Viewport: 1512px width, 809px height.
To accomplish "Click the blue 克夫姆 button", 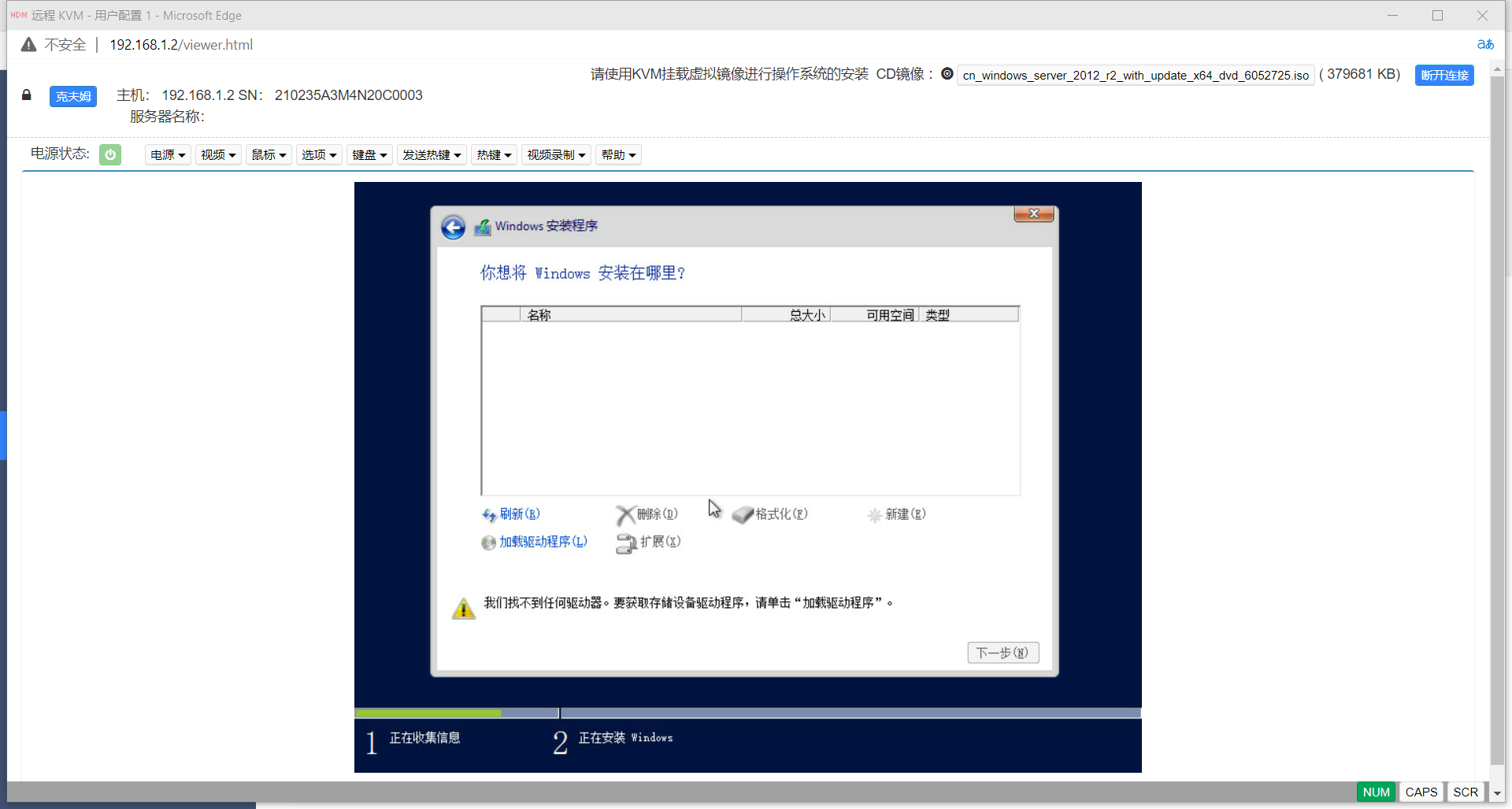I will 73,96.
